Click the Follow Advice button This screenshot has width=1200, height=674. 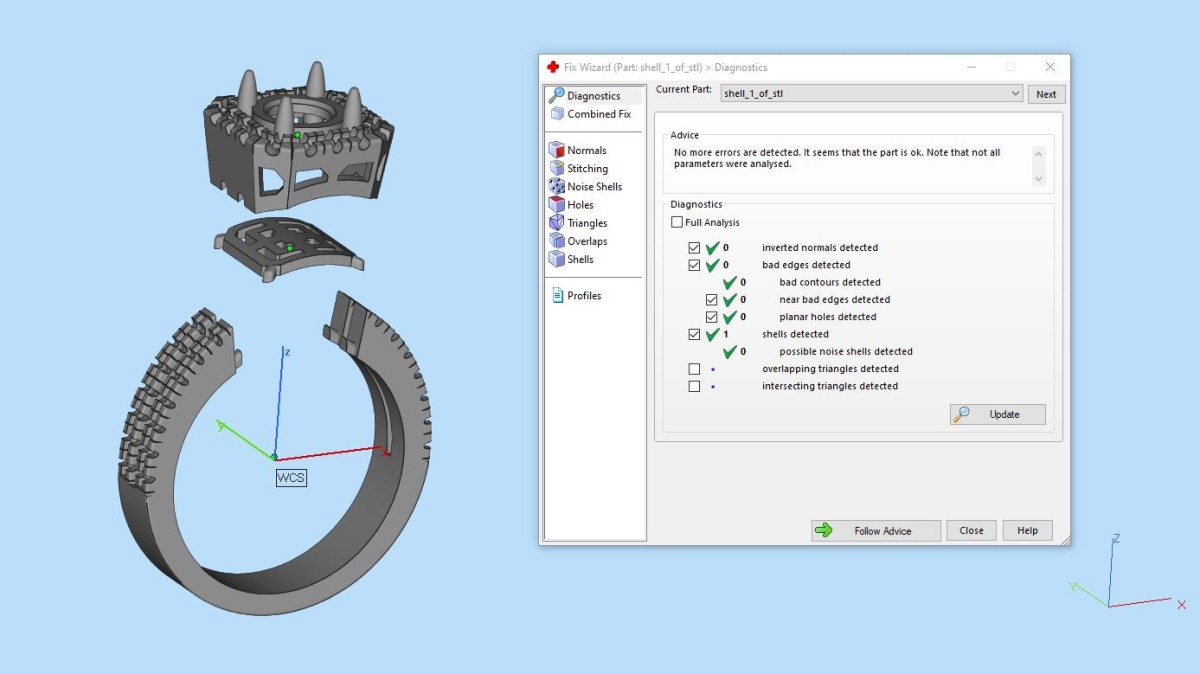point(875,531)
